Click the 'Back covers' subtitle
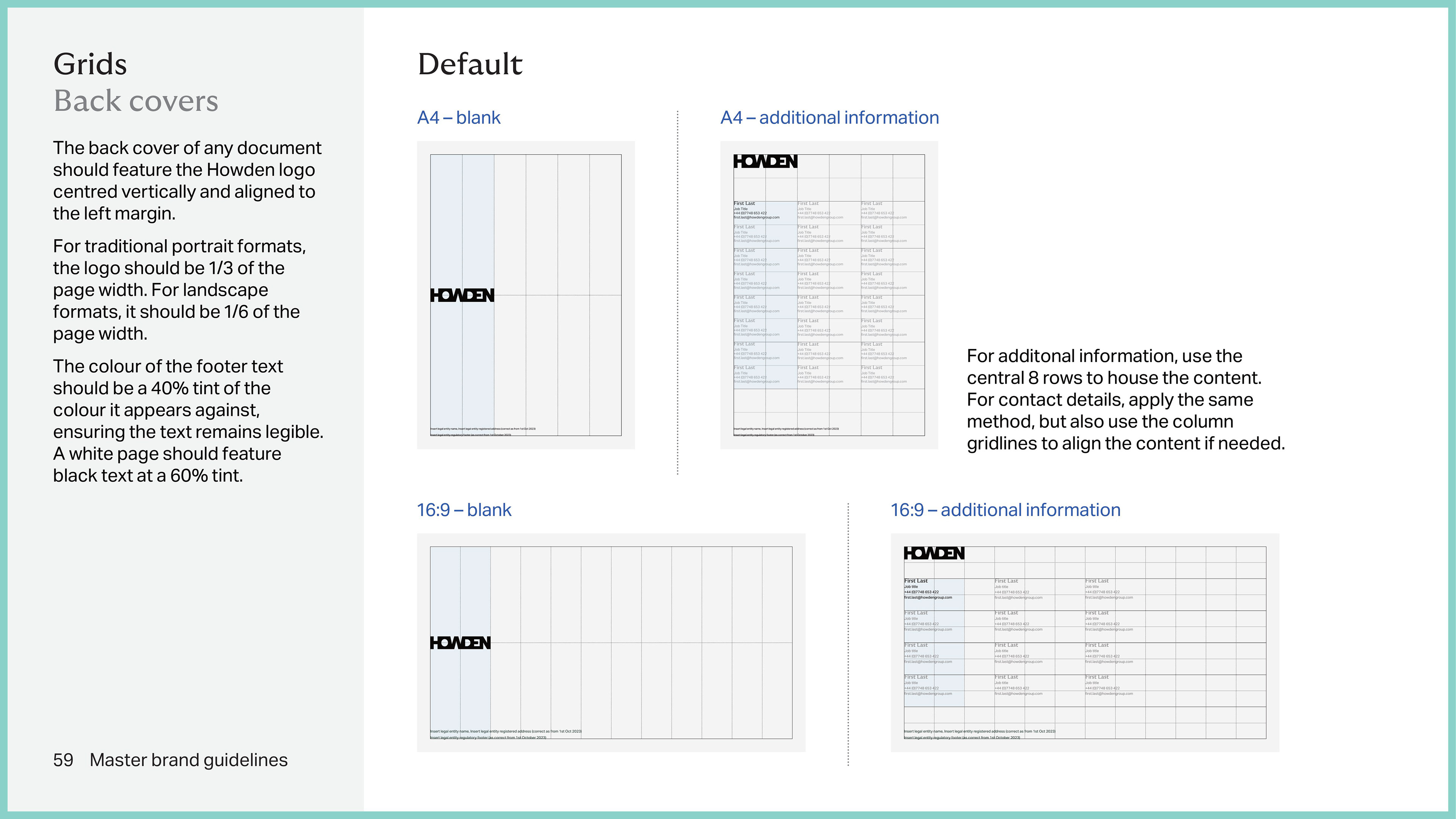 [x=136, y=101]
